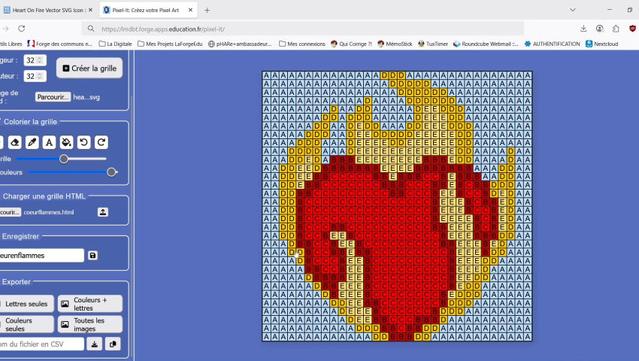Open the browser downloads panel
Viewport: 639px width, 361px height.
coord(583,29)
